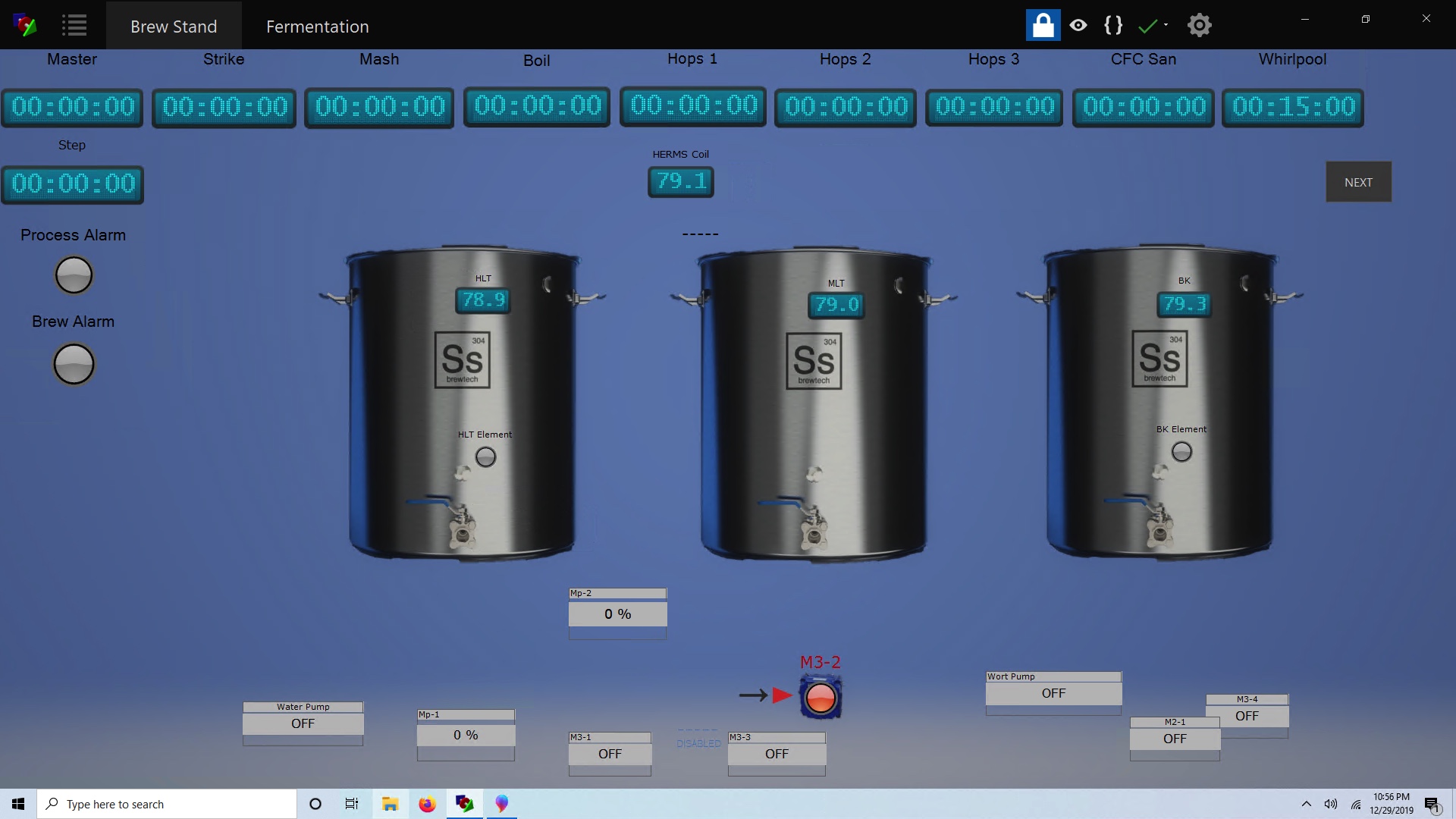Click the Hops 3 timer display
The height and width of the screenshot is (819, 1456).
994,106
